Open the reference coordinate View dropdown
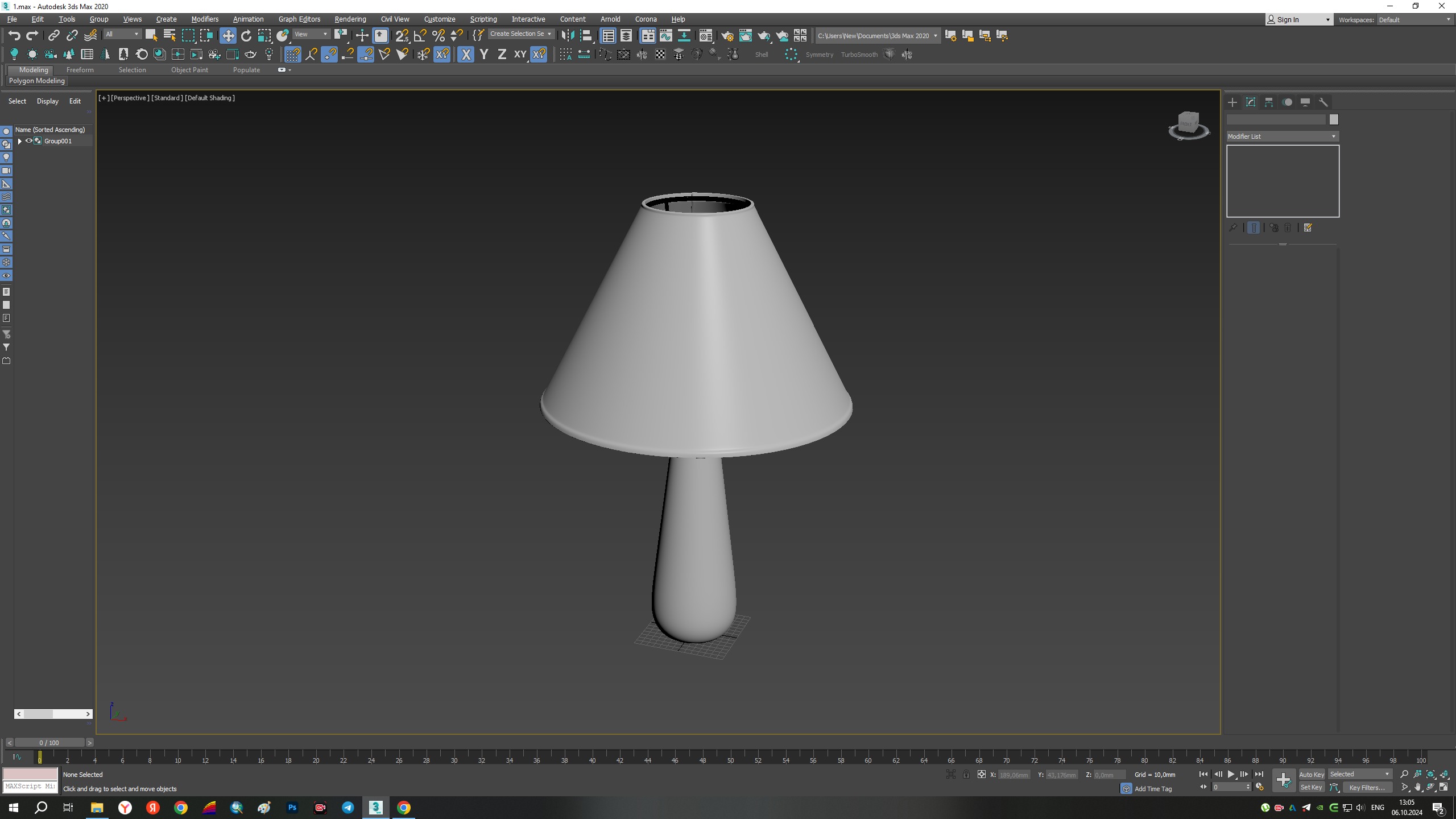The width and height of the screenshot is (1456, 819). (x=311, y=34)
